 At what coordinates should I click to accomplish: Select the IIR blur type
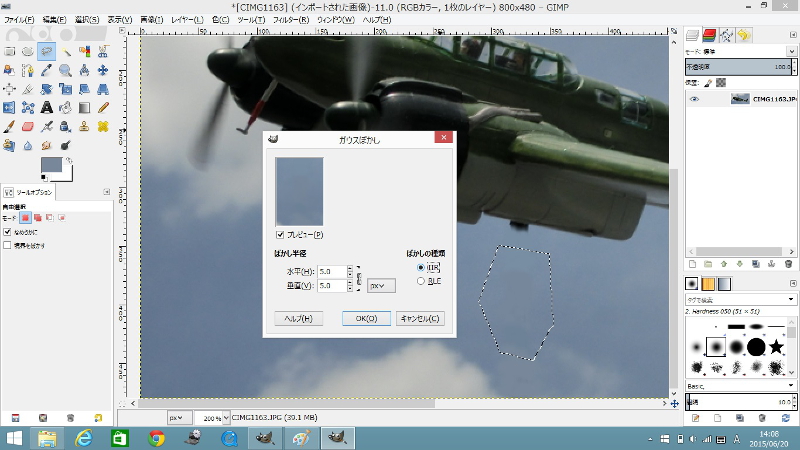pyautogui.click(x=421, y=268)
